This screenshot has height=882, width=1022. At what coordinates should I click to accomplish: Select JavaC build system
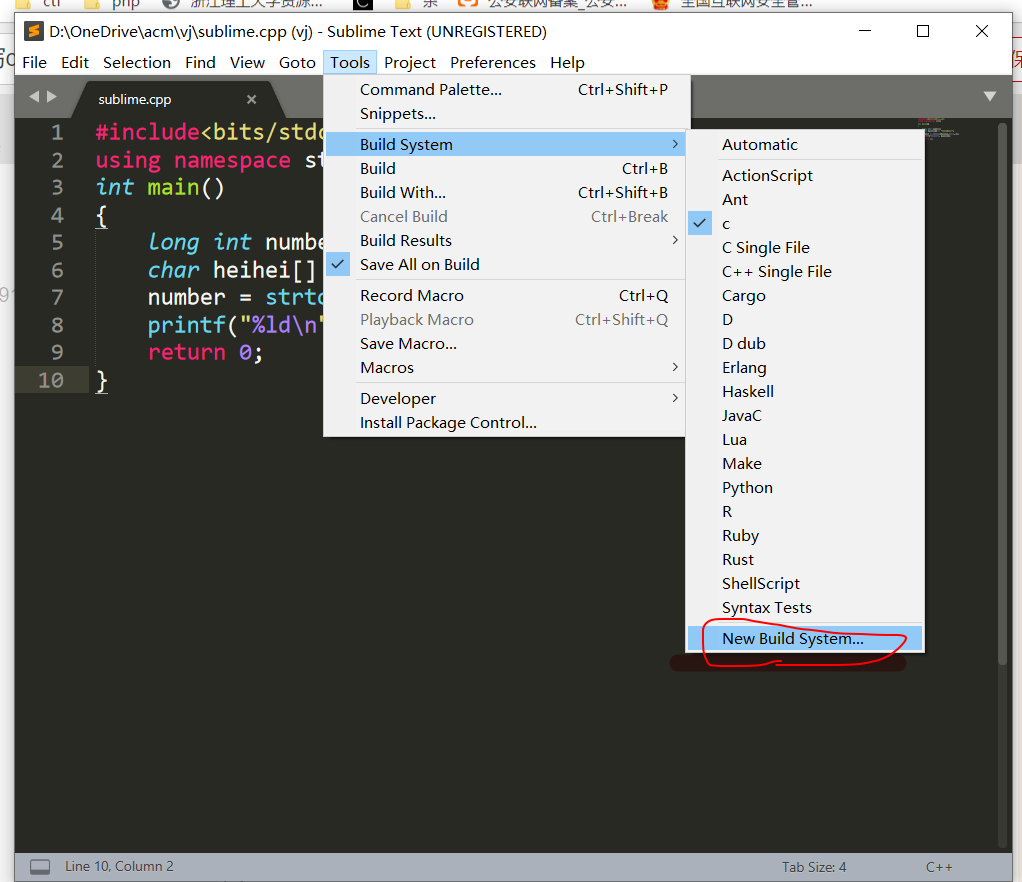(805, 416)
